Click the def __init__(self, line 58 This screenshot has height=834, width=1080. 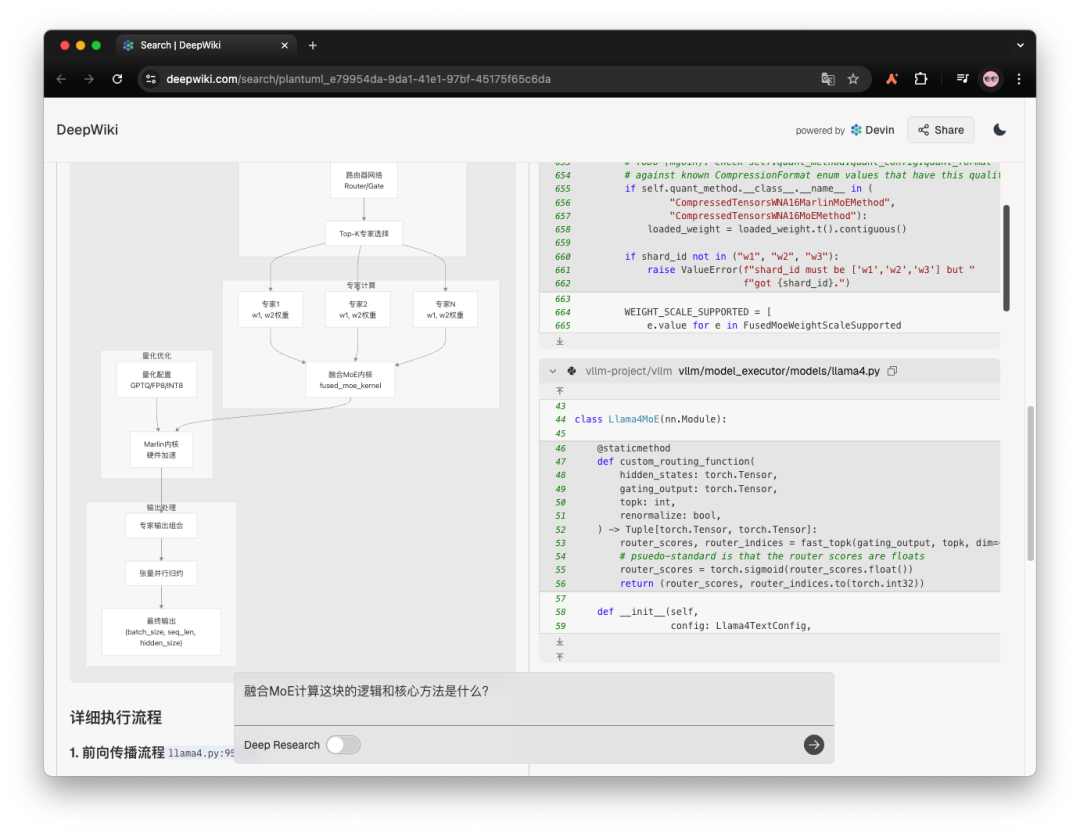pos(647,612)
